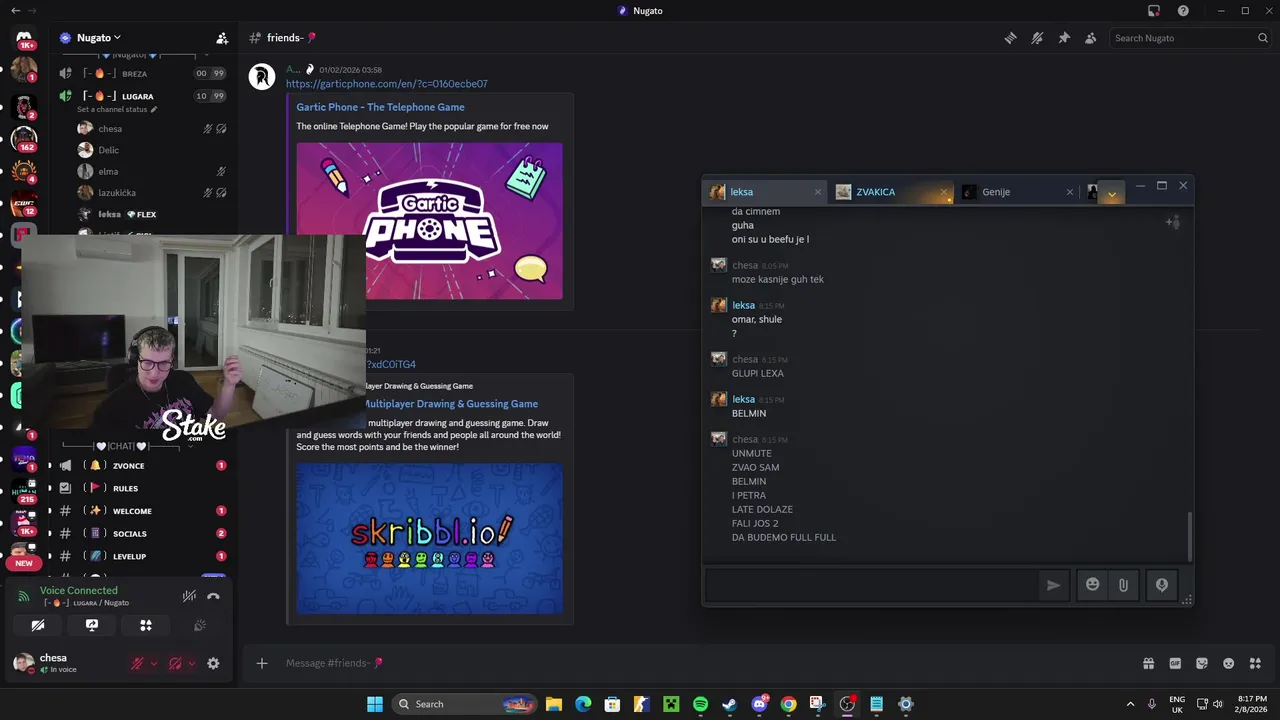Open the Multiplayer Drawing & Guessing Game link
This screenshot has height=720, width=1280.
pos(450,404)
